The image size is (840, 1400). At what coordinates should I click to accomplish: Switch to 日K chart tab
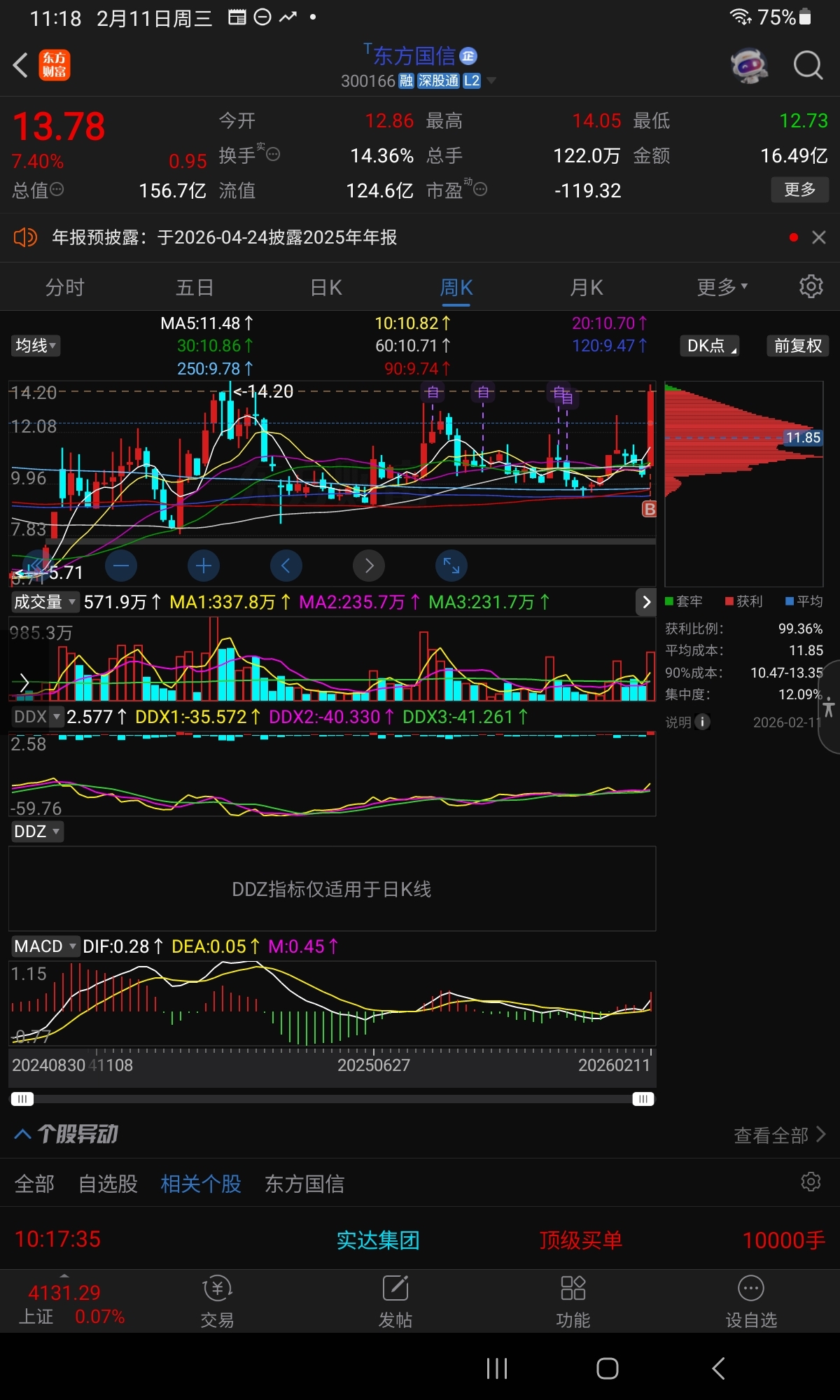pos(325,287)
